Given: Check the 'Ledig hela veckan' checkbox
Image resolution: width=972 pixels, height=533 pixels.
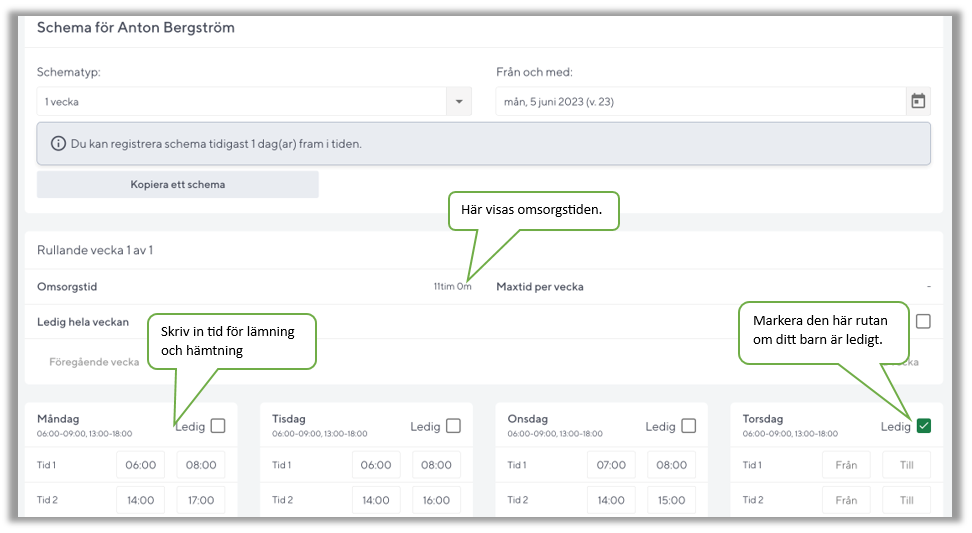Looking at the screenshot, I should point(923,321).
